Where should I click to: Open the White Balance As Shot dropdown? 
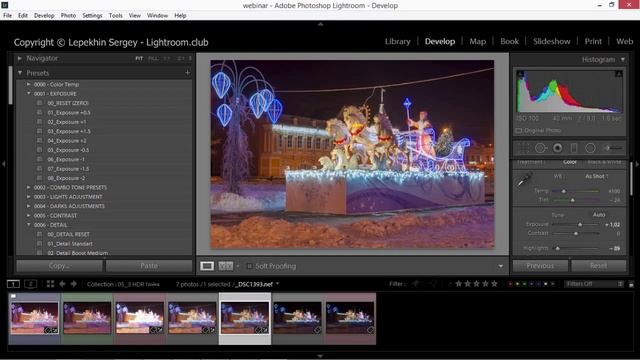pos(597,176)
